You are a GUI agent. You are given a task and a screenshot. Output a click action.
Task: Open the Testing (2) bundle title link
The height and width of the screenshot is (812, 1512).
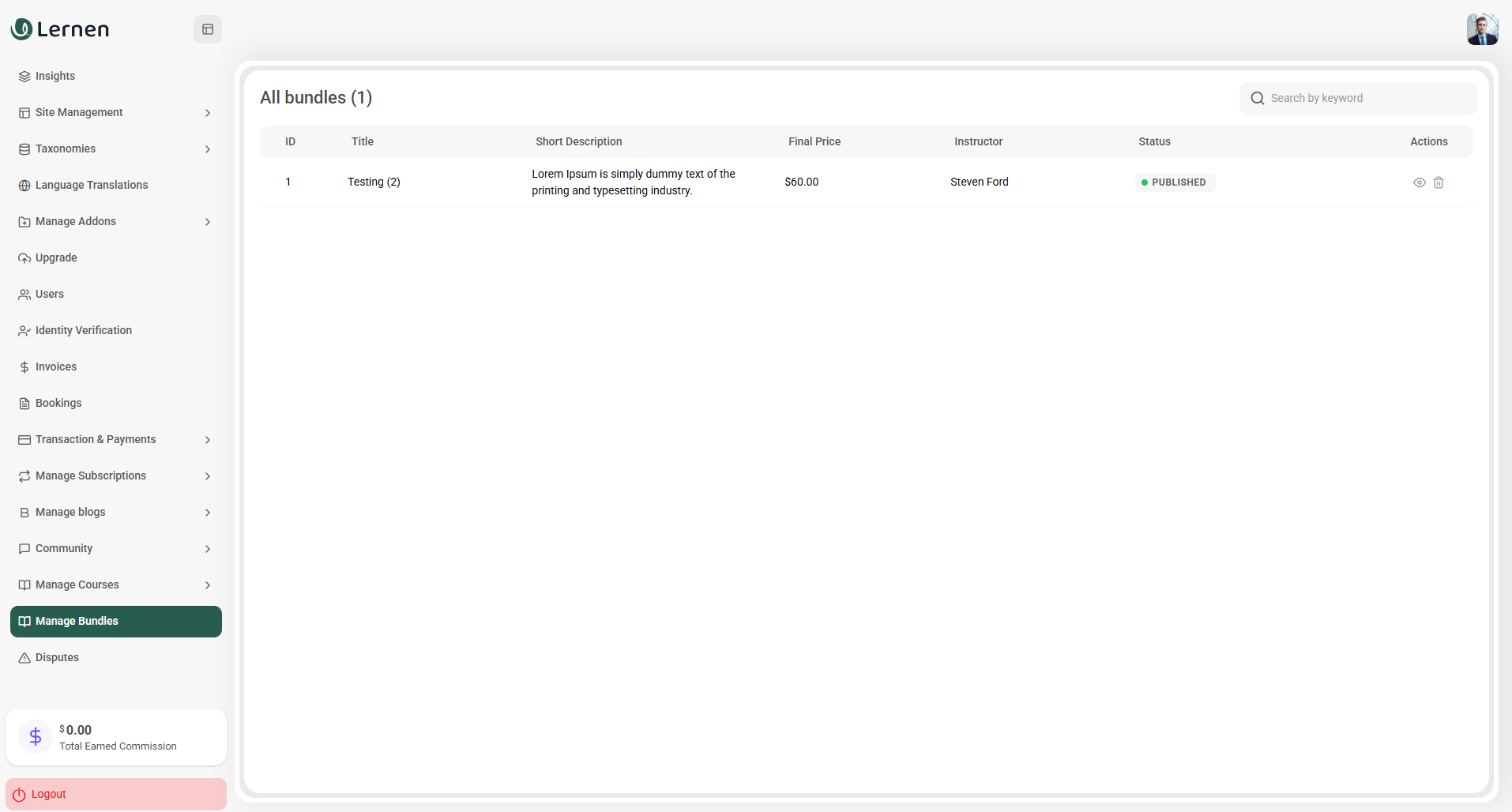click(374, 182)
